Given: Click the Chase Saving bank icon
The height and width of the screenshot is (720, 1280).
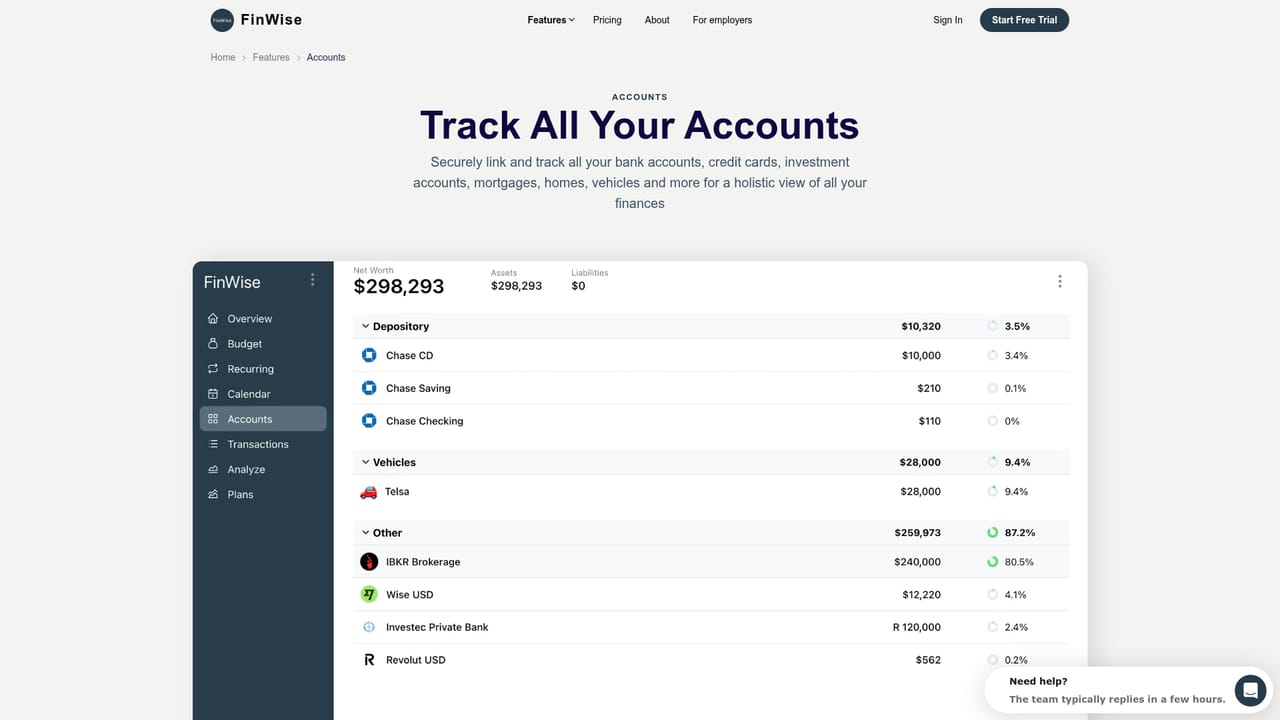Looking at the screenshot, I should click(x=369, y=388).
